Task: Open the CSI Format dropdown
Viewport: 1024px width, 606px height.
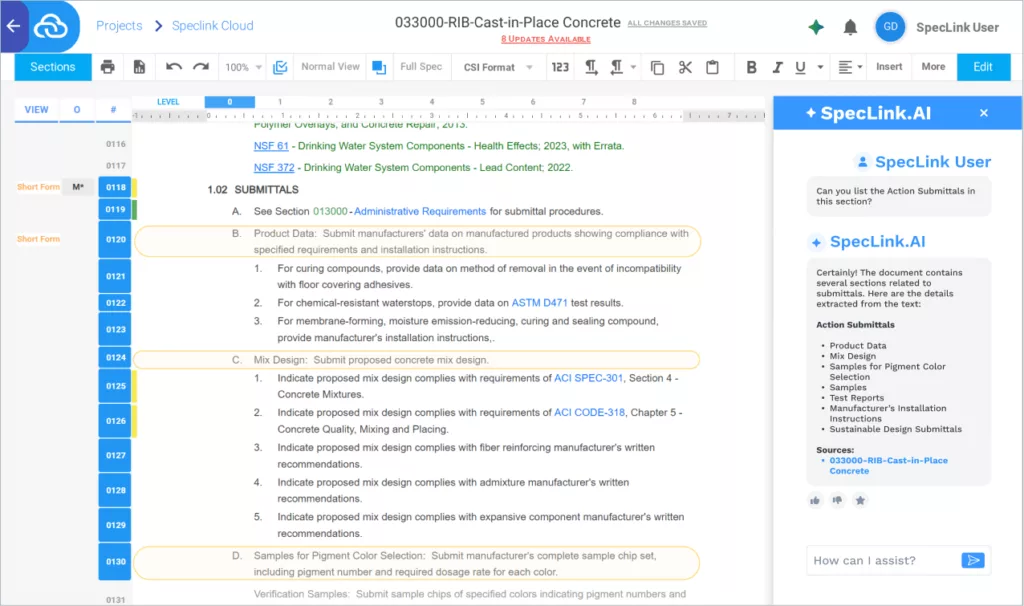Action: coord(498,67)
